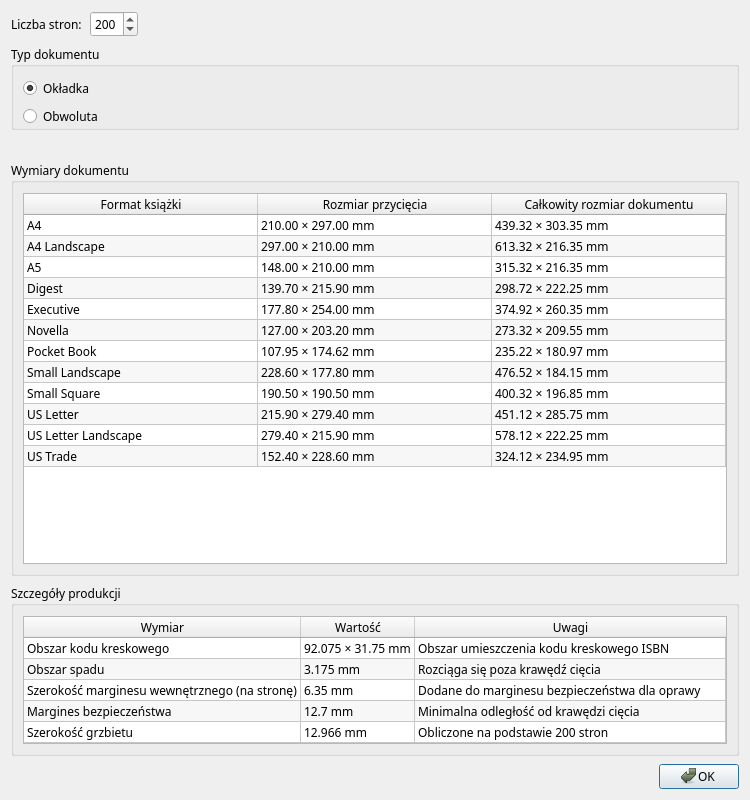Select the A4 format row

point(140,225)
